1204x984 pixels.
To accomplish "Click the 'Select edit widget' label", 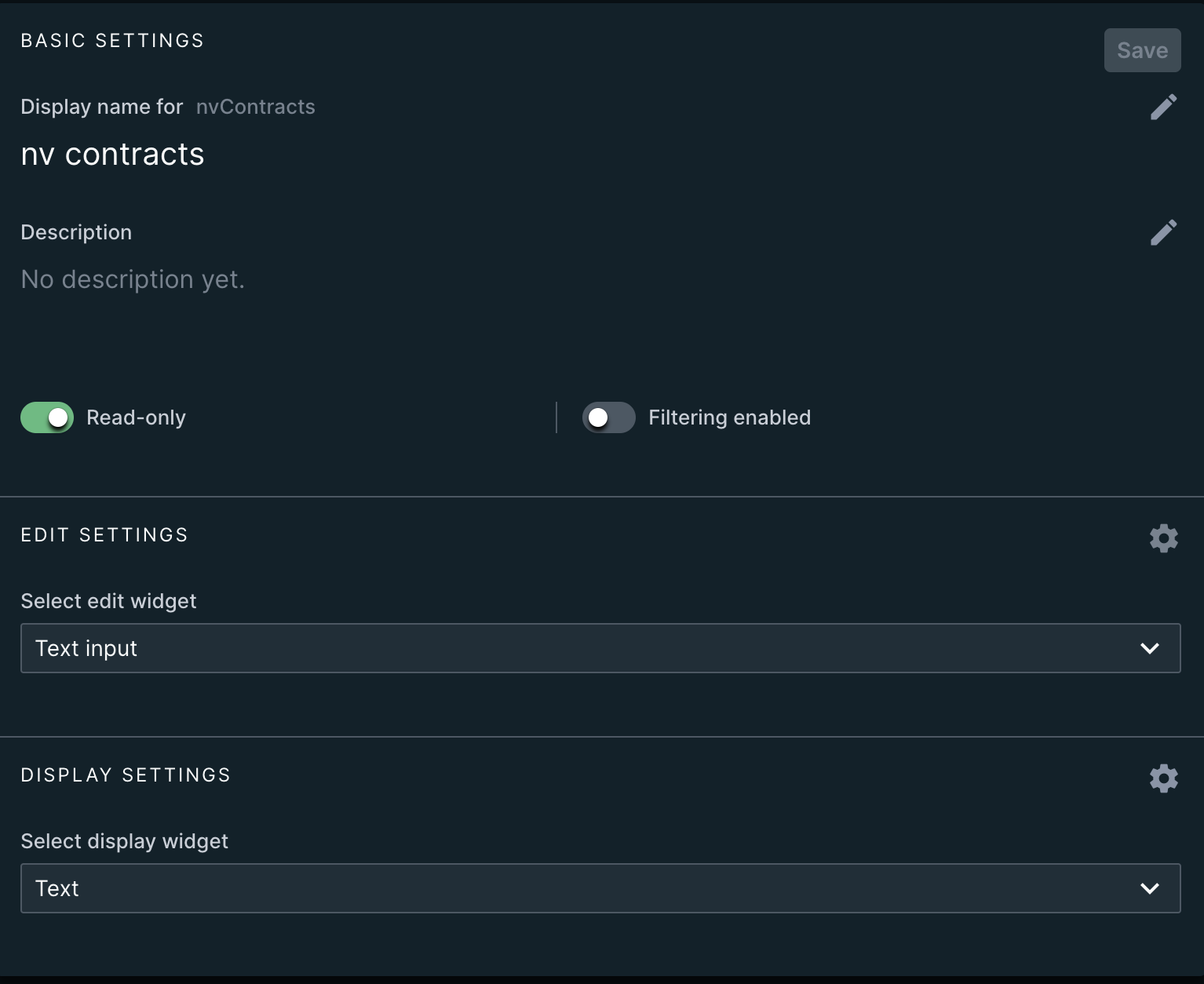I will tap(108, 601).
